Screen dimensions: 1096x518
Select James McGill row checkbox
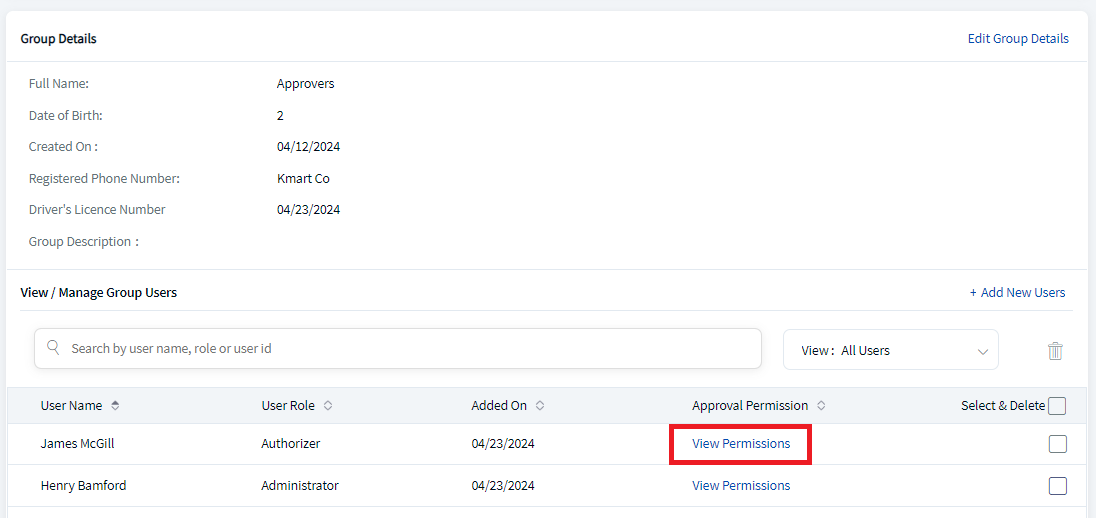tap(1058, 444)
